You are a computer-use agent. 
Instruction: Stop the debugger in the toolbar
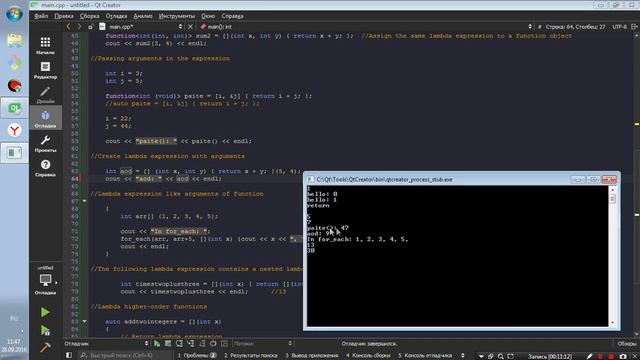168,344
